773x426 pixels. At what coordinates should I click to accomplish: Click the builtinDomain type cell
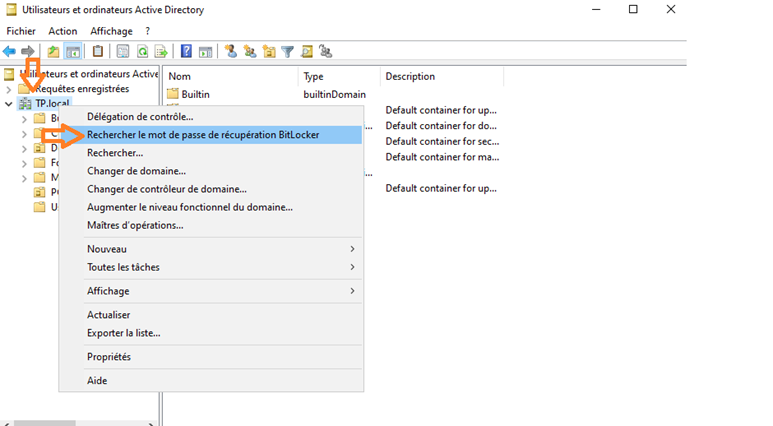coord(334,94)
